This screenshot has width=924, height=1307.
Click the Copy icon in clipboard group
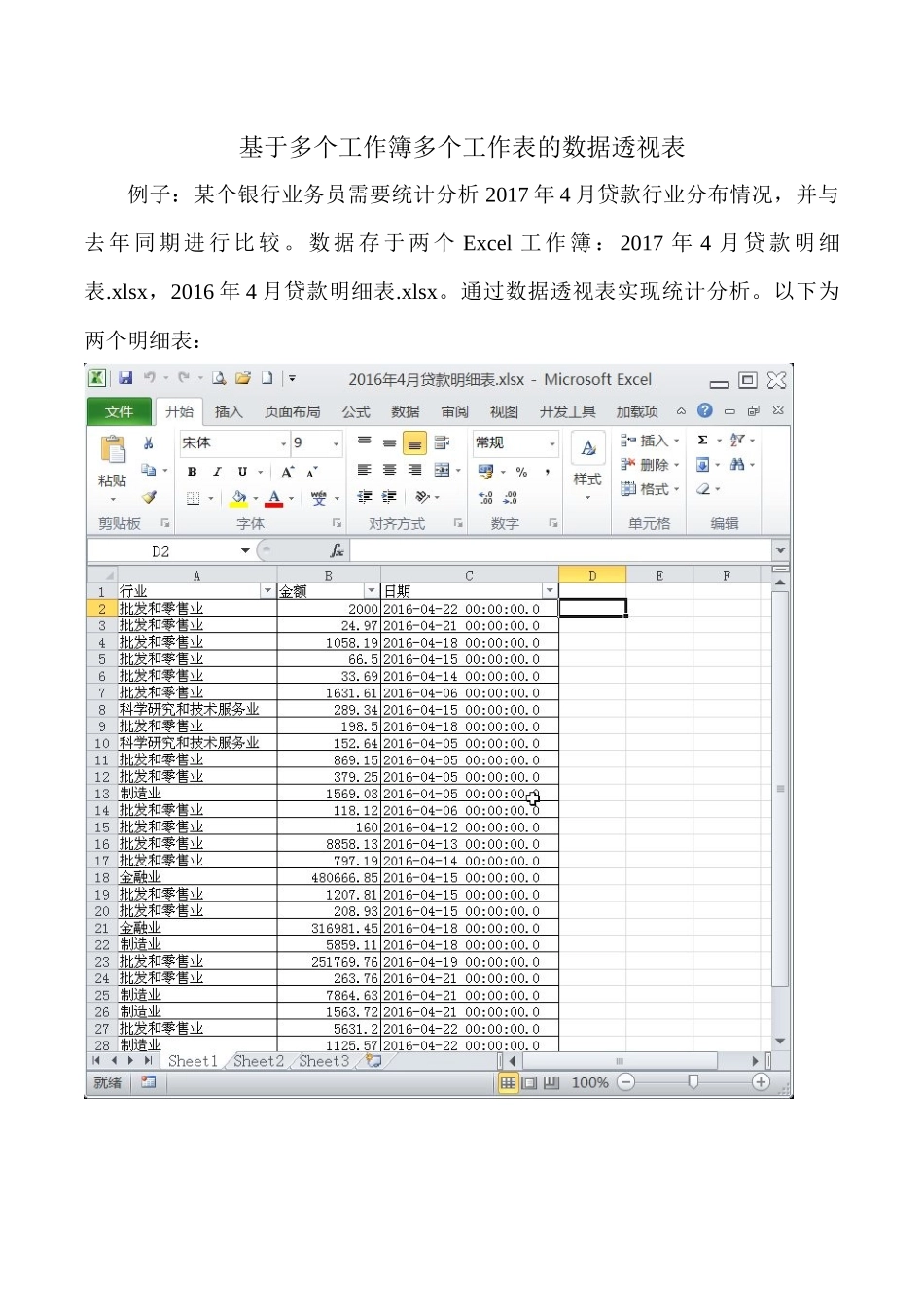click(x=149, y=471)
